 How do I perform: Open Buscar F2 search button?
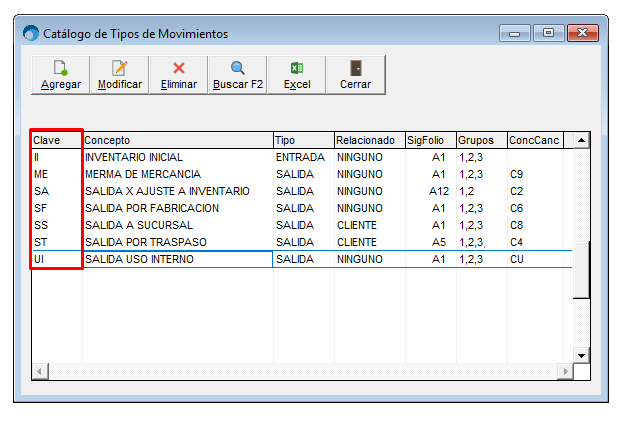(238, 75)
